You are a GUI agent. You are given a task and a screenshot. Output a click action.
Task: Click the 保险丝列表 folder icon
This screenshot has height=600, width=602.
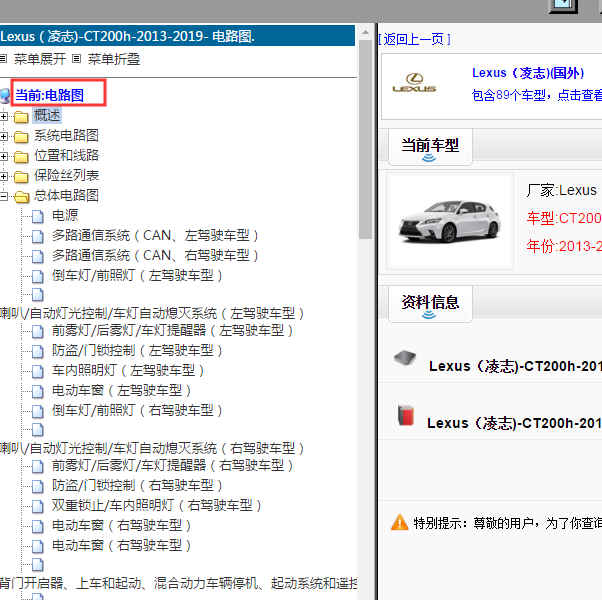[21, 177]
